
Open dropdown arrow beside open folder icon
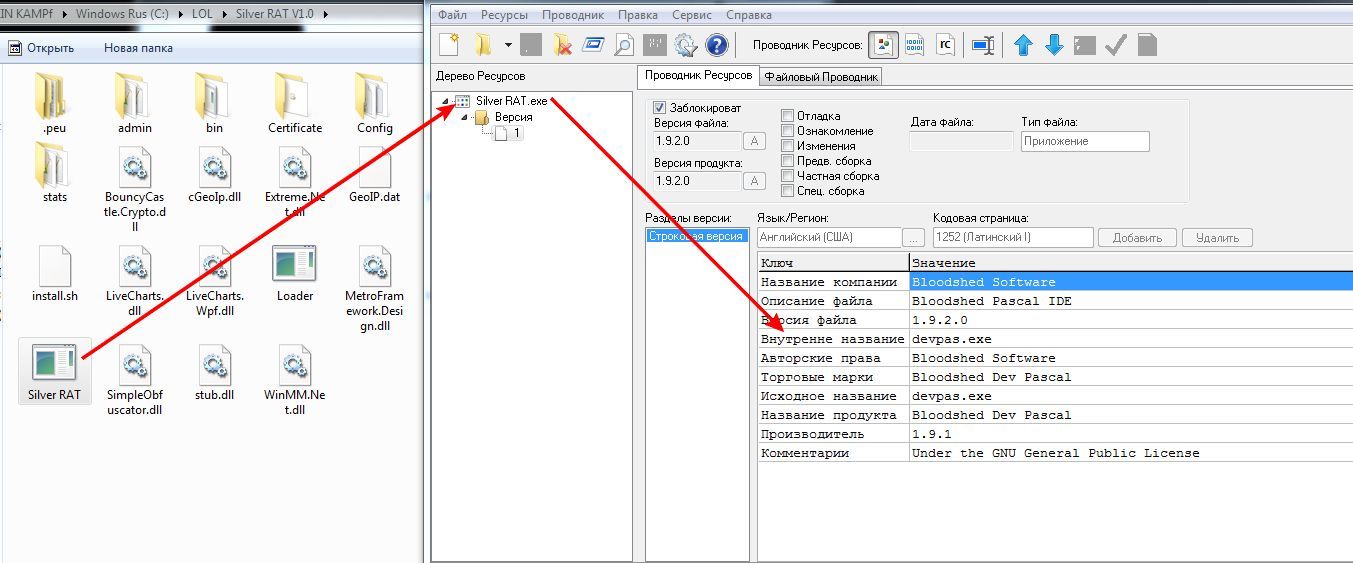coord(508,45)
